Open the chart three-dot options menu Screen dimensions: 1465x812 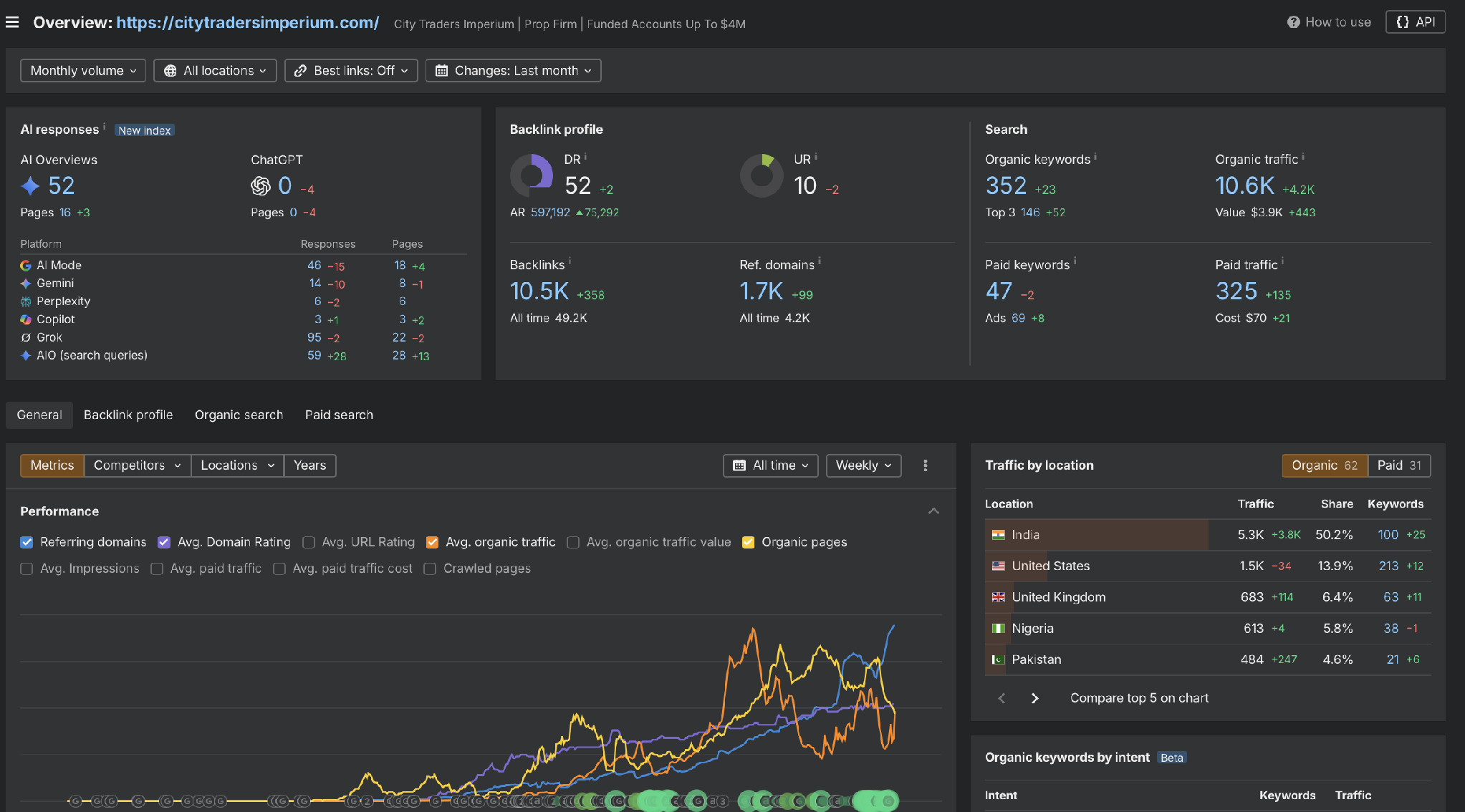tap(926, 465)
